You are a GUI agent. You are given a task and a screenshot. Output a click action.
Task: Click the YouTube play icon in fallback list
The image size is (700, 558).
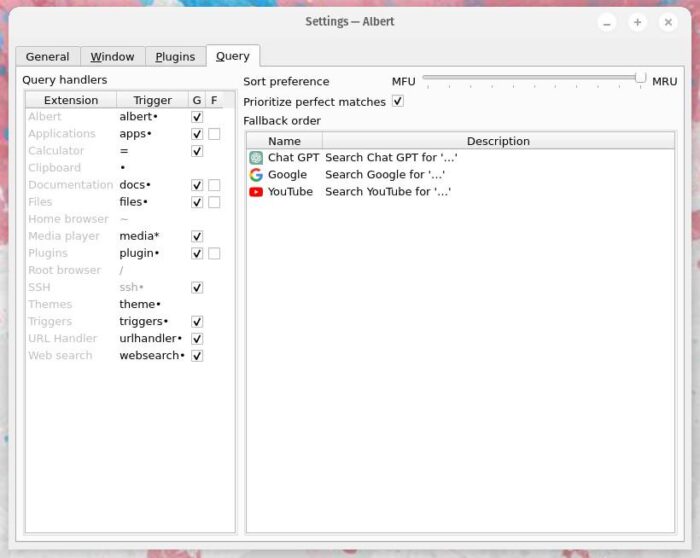pyautogui.click(x=256, y=192)
